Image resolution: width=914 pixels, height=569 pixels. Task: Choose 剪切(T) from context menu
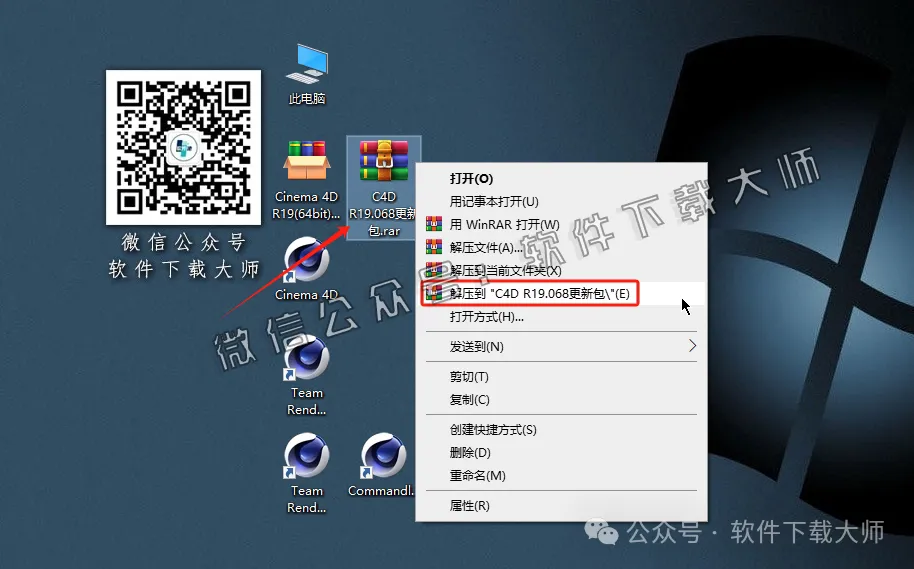[561, 377]
